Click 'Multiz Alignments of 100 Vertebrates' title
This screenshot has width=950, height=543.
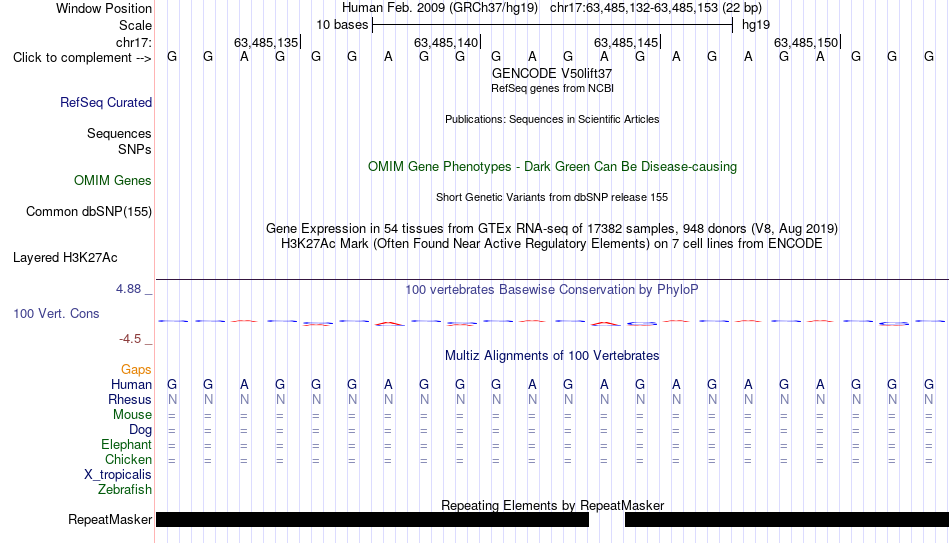[552, 356]
